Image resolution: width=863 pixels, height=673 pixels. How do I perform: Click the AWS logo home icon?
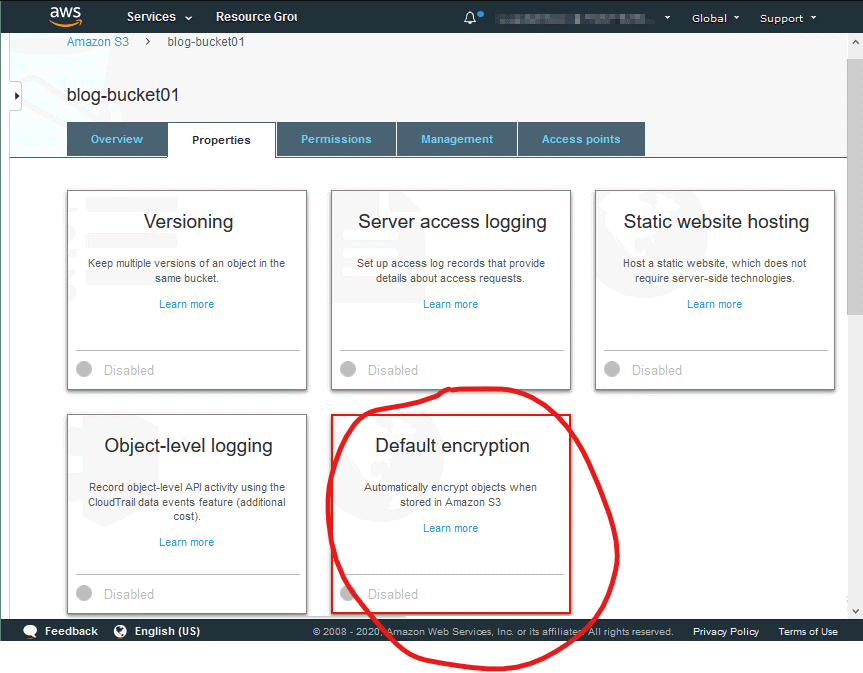tap(65, 17)
